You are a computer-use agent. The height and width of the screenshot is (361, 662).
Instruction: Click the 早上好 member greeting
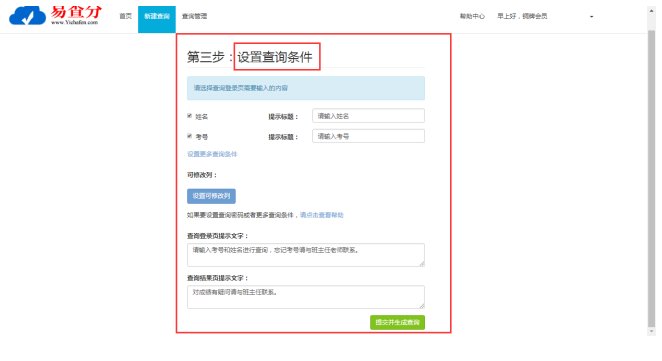coord(522,16)
